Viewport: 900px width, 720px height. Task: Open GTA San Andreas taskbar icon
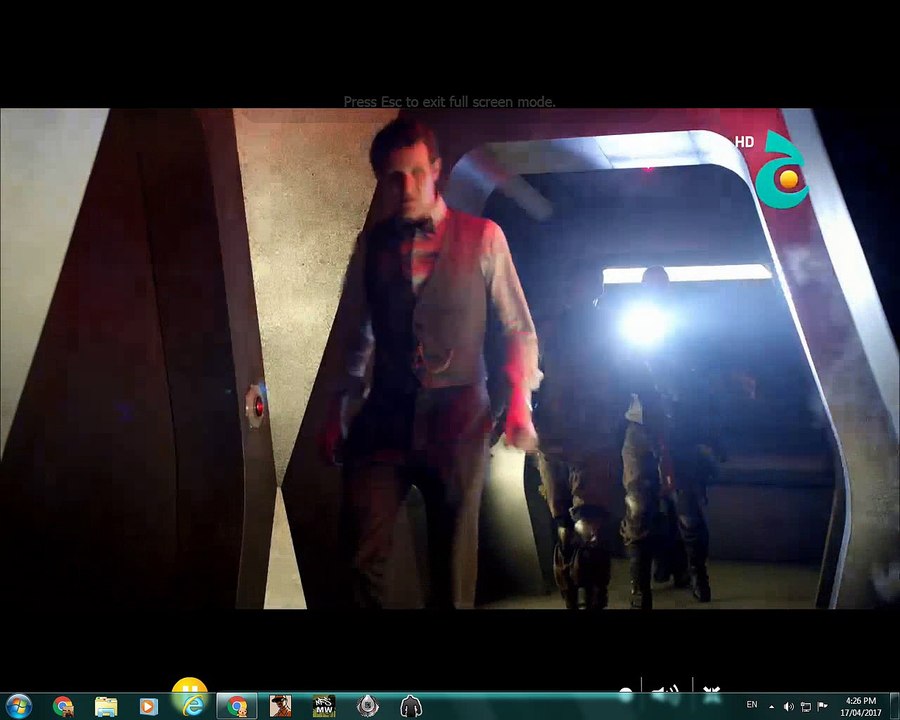280,706
